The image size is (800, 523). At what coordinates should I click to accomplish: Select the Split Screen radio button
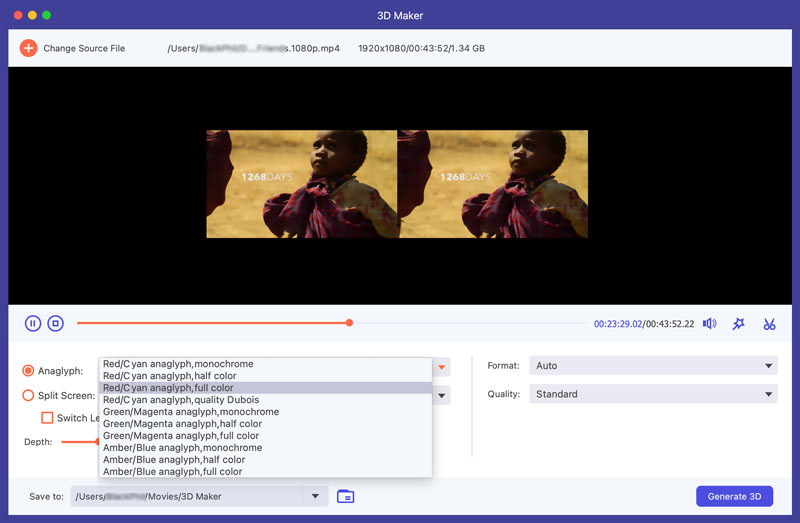click(x=29, y=395)
